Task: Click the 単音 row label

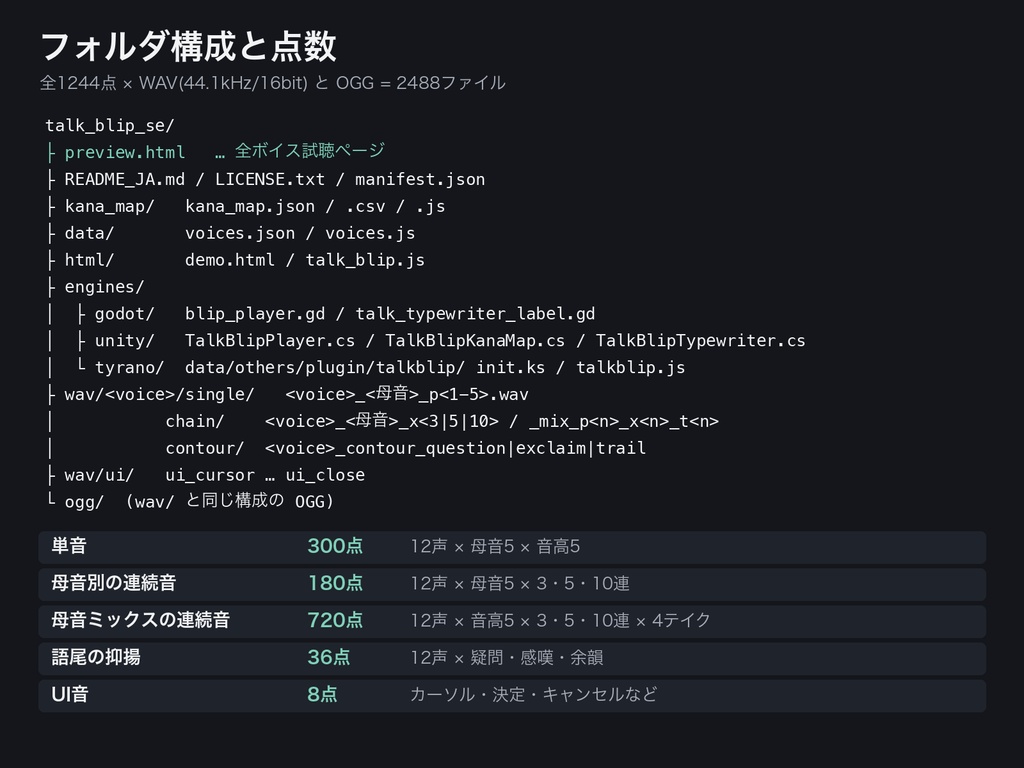Action: pos(69,546)
